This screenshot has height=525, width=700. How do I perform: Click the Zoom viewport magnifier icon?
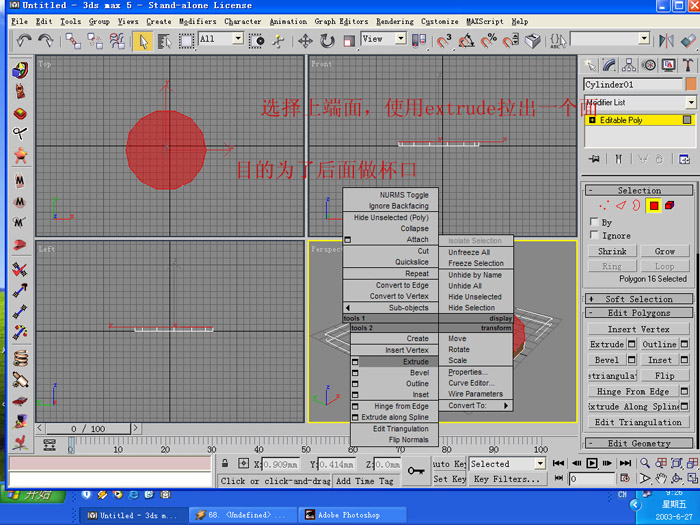pos(645,463)
